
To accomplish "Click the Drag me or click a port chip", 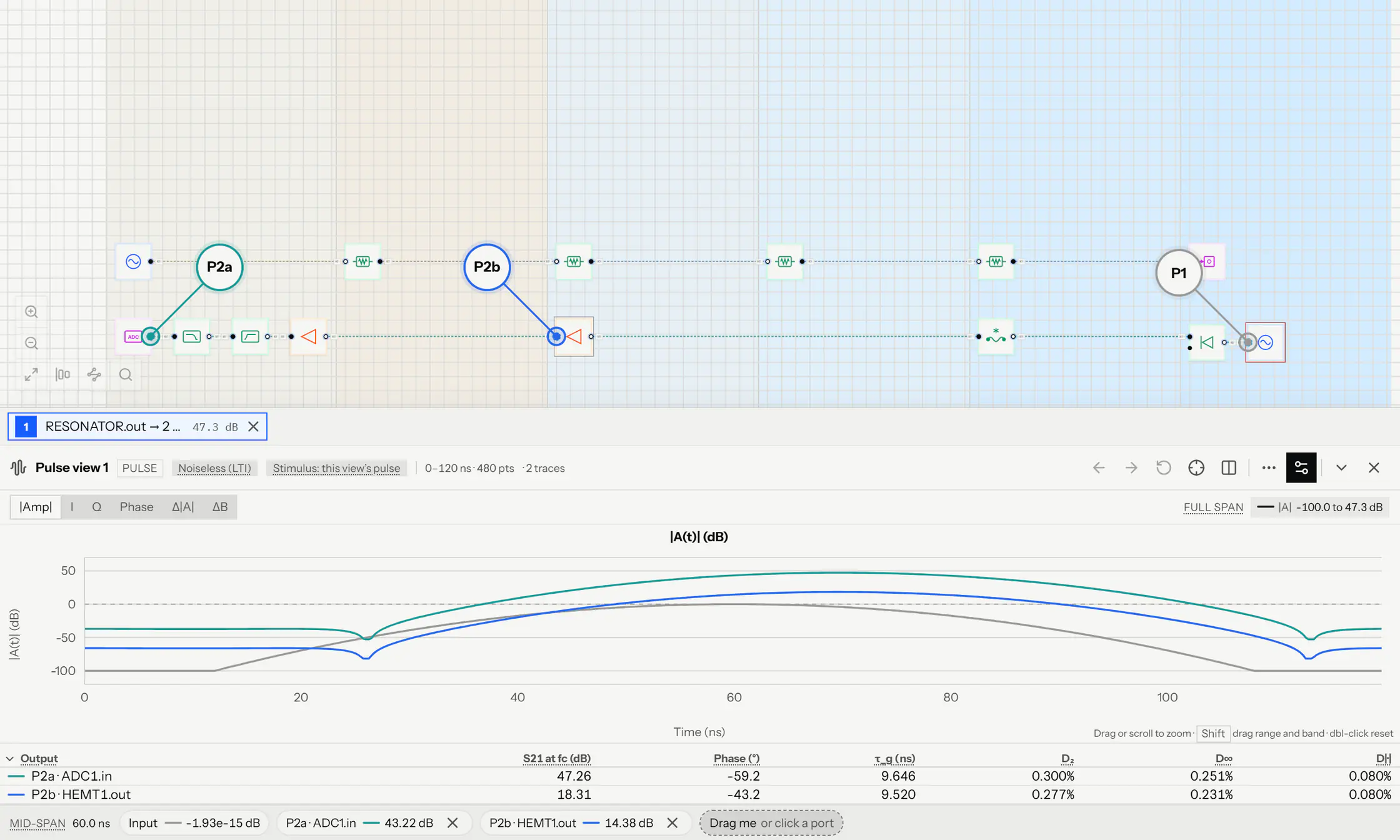I will (771, 822).
